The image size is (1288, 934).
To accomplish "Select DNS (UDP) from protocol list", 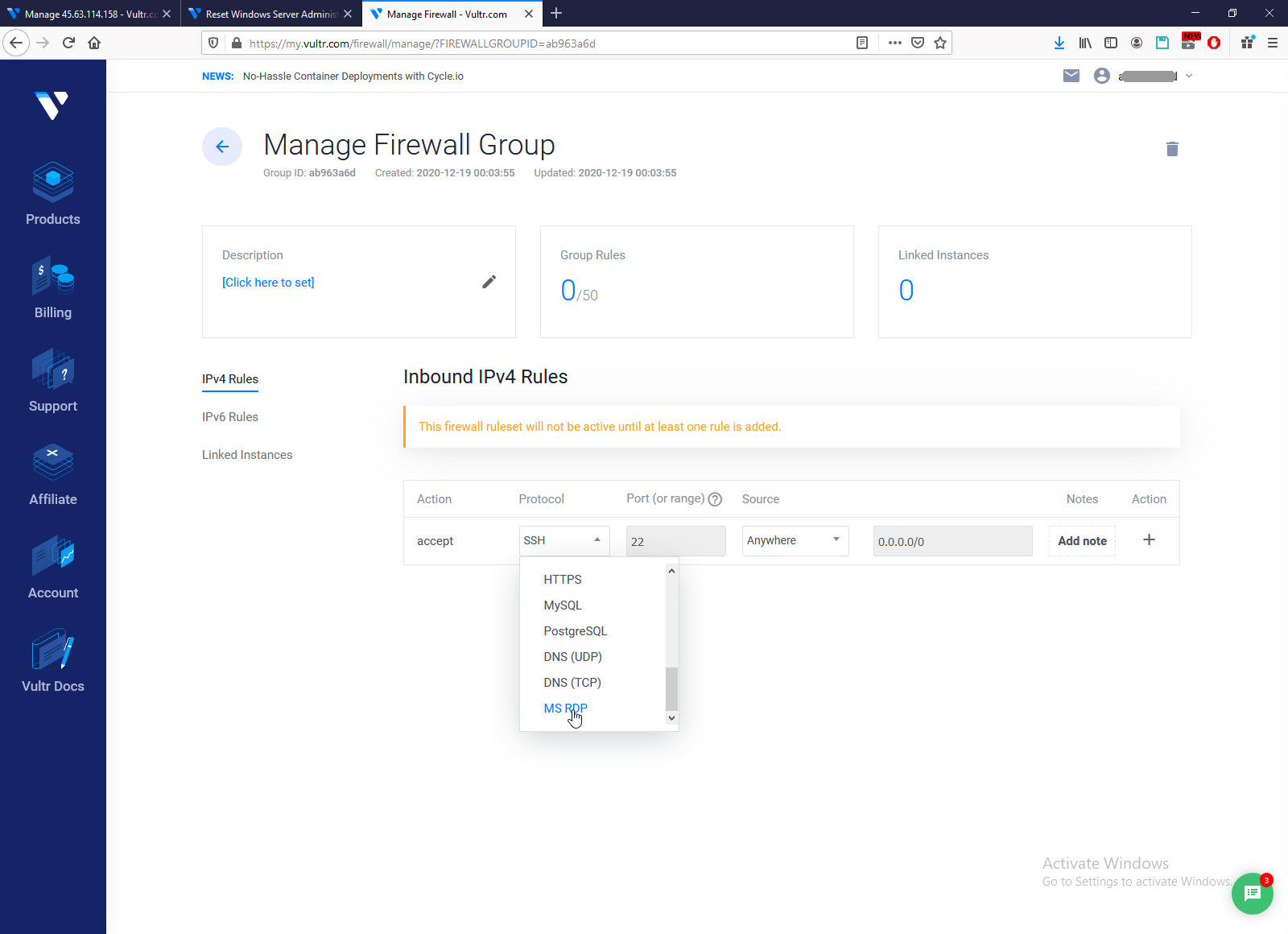I will click(x=572, y=657).
